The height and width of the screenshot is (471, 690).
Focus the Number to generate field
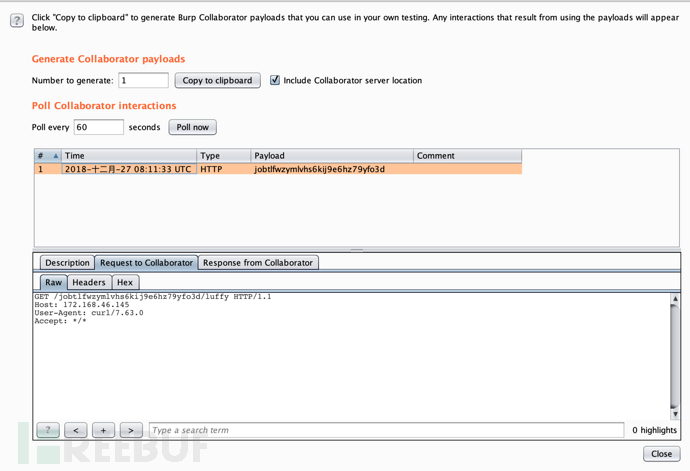tap(143, 81)
